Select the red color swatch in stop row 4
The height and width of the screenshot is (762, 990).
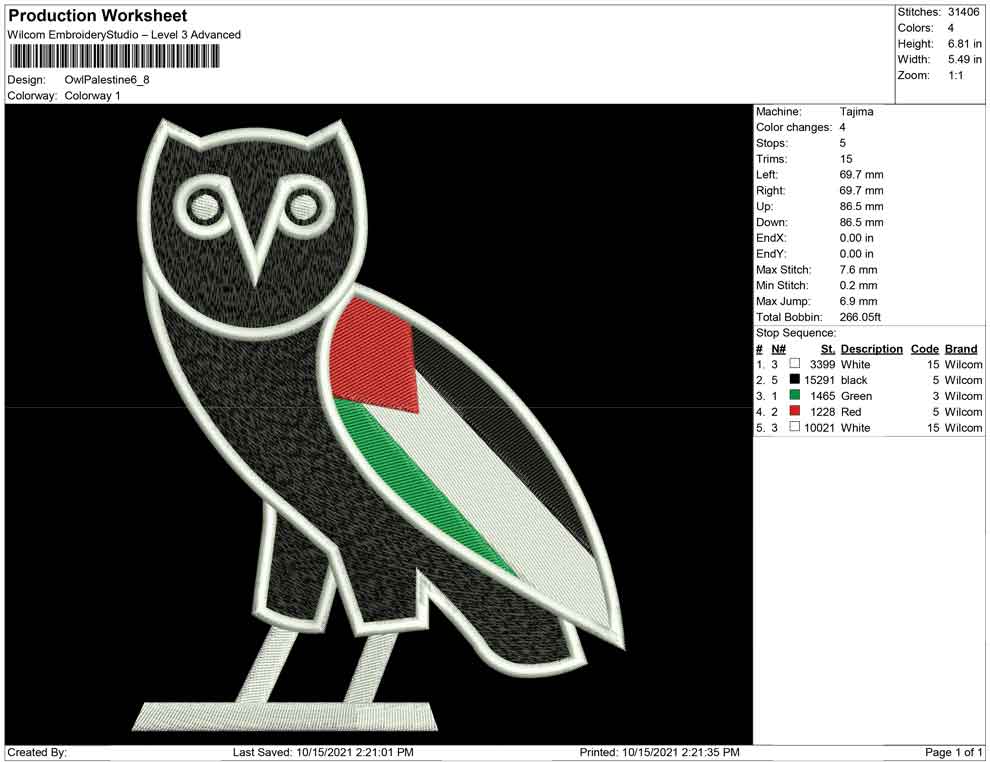pos(794,411)
